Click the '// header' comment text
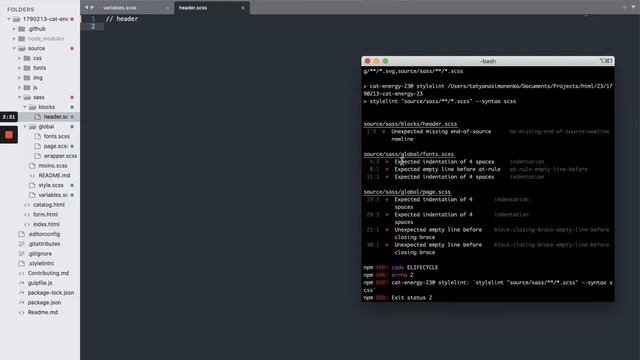The image size is (640, 360). (122, 19)
